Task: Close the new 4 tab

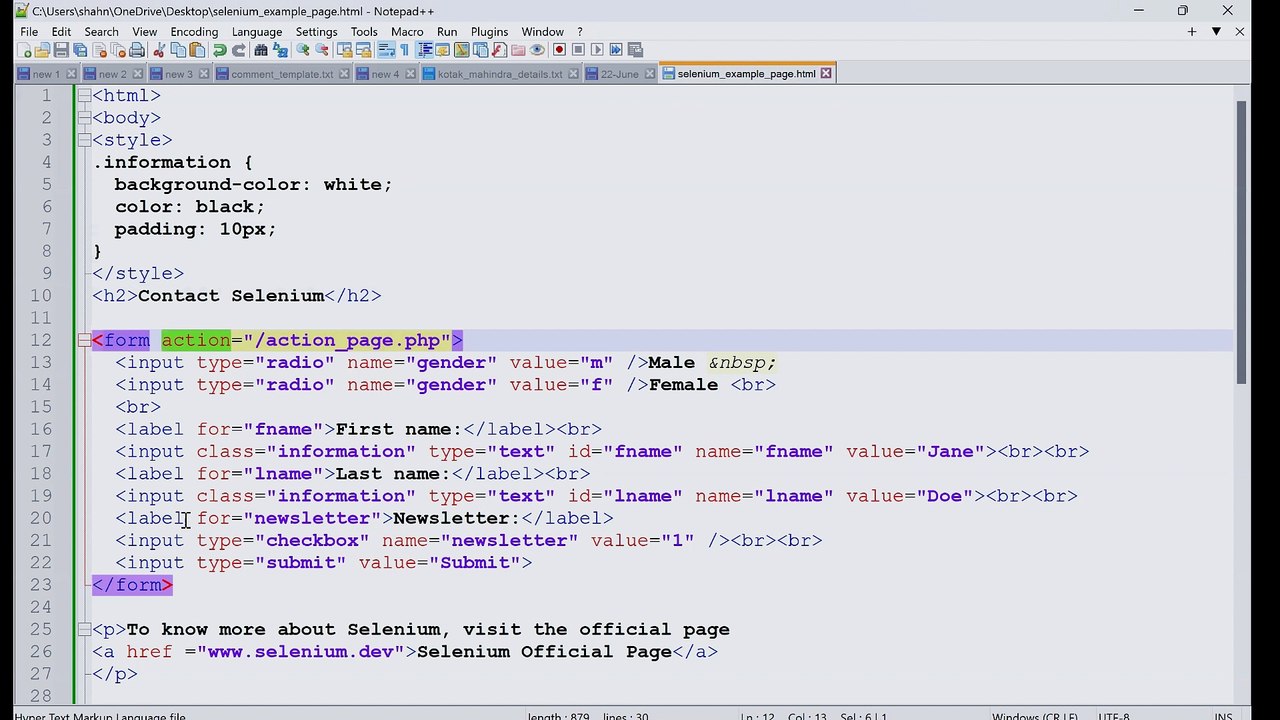Action: click(x=409, y=74)
